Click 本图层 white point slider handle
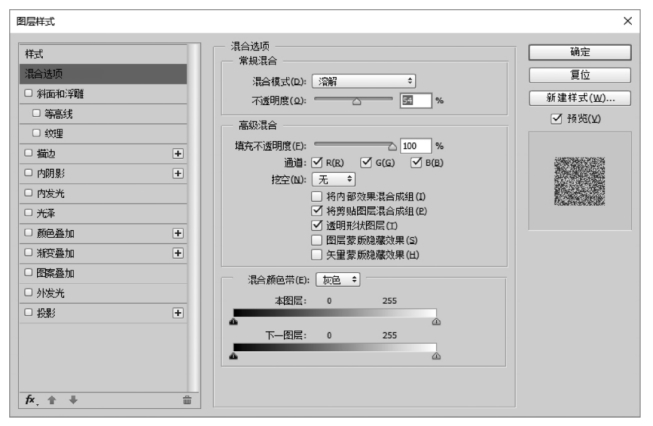This screenshot has width=653, height=426. [436, 321]
